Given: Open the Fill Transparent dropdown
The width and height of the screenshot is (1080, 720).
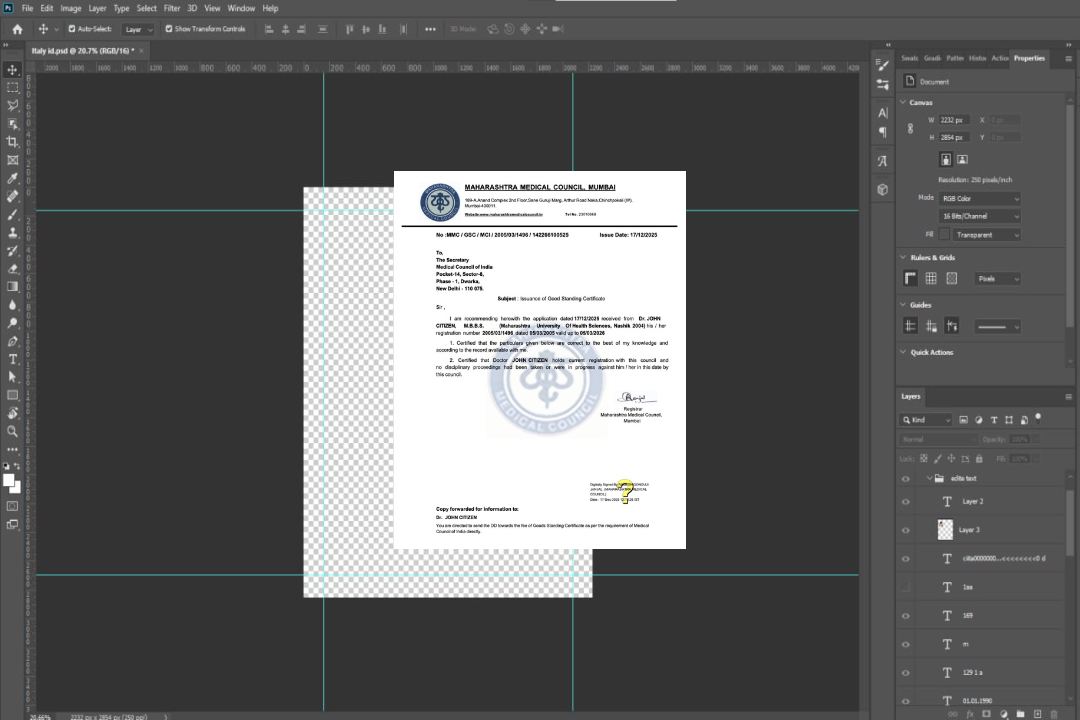Looking at the screenshot, I should pyautogui.click(x=986, y=235).
